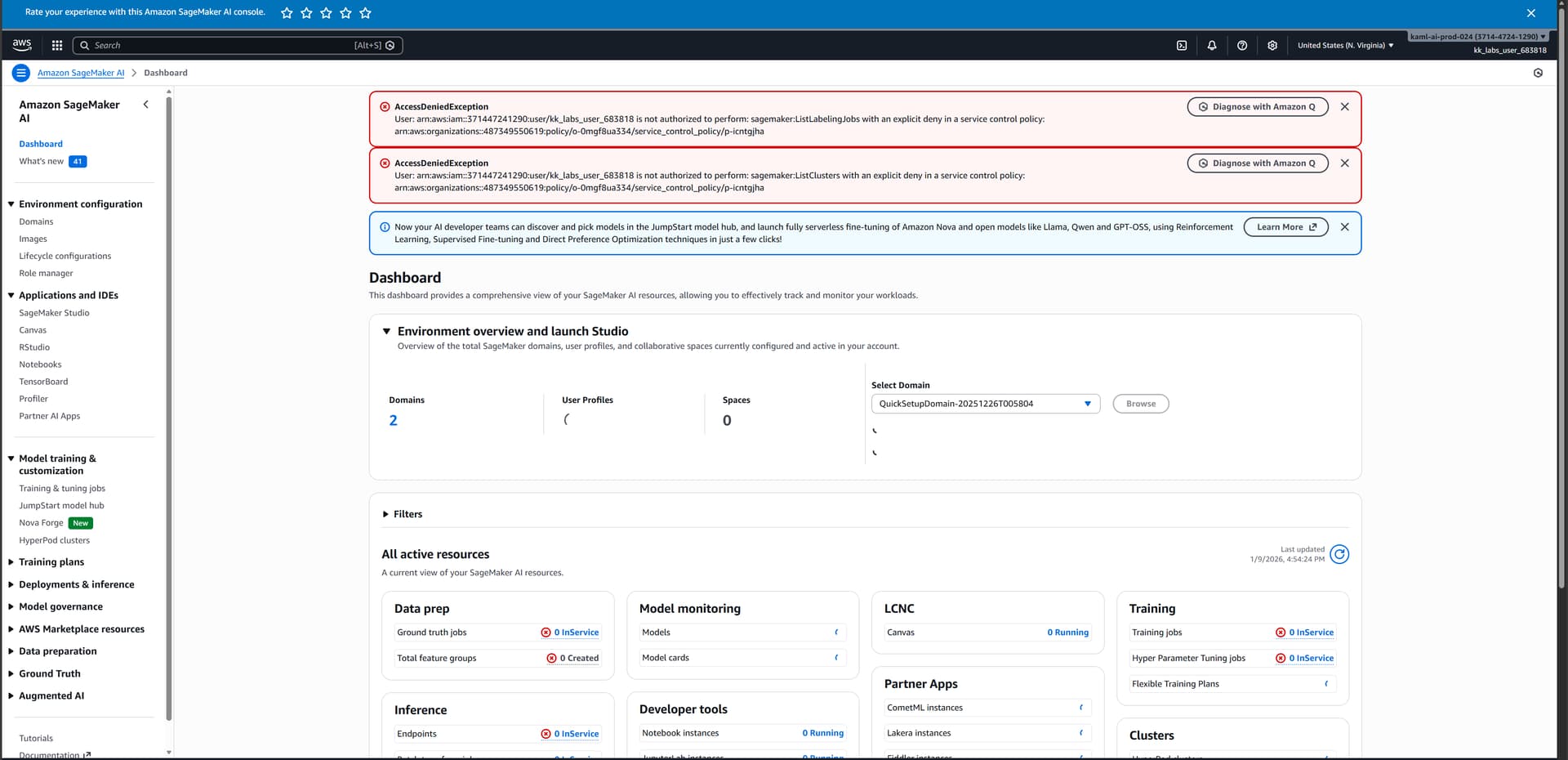Dismiss the ListClusters access denied alert
Screen dimensions: 1568x760
(1345, 163)
